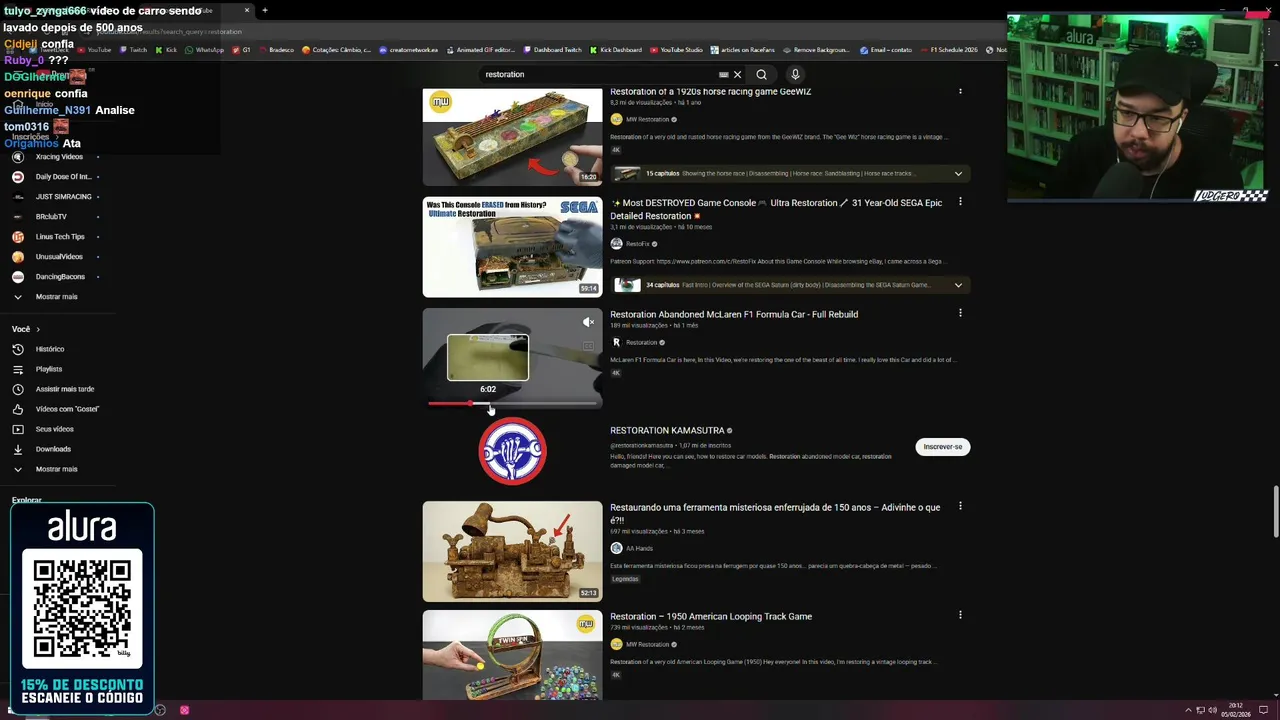Open the taskbar notification icon

point(1263,710)
